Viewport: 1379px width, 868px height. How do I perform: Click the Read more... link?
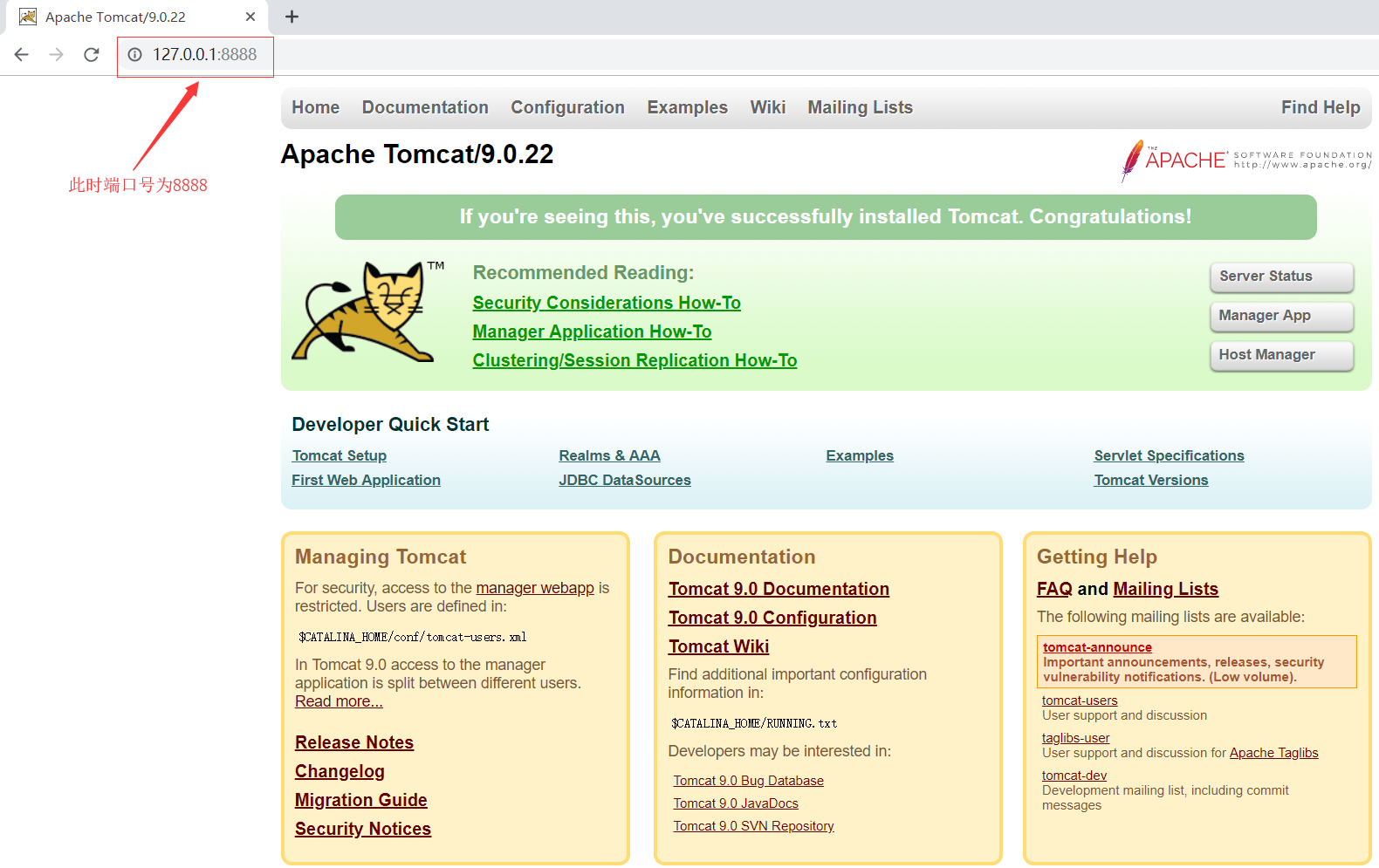[x=339, y=701]
